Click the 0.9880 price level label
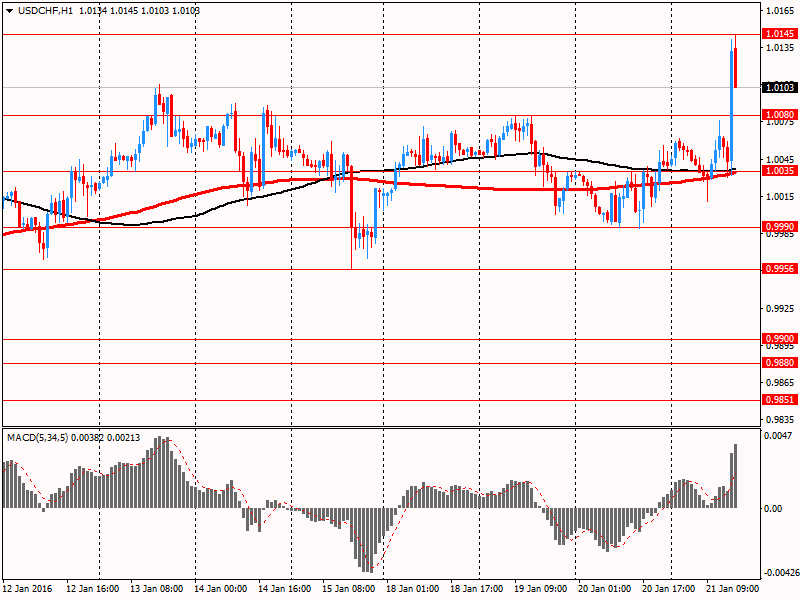Screen dimensions: 800x600 (778, 363)
